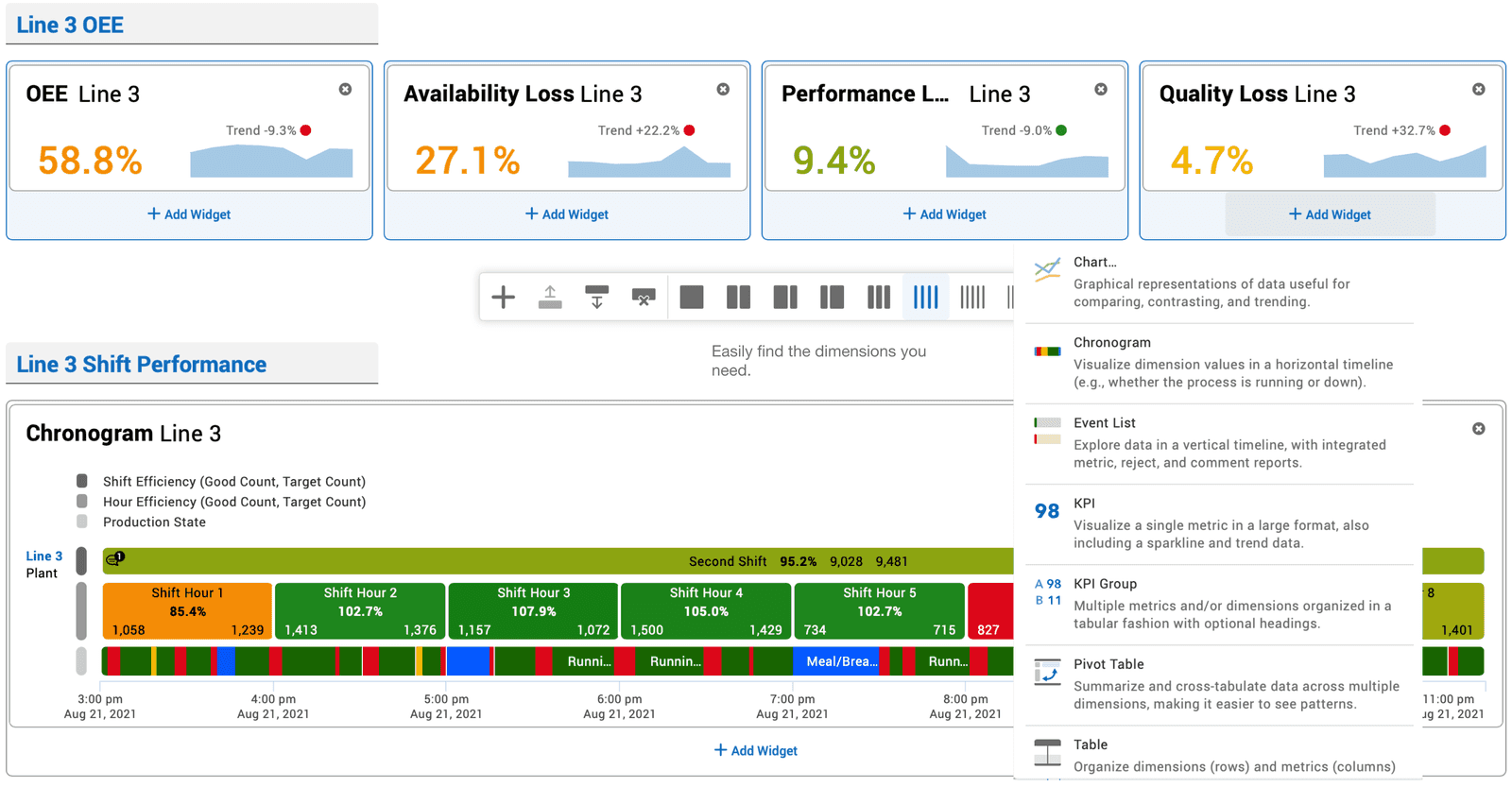This screenshot has height=787, width=1512.
Task: Click the 9.4% Performance Loss value
Action: (x=834, y=161)
